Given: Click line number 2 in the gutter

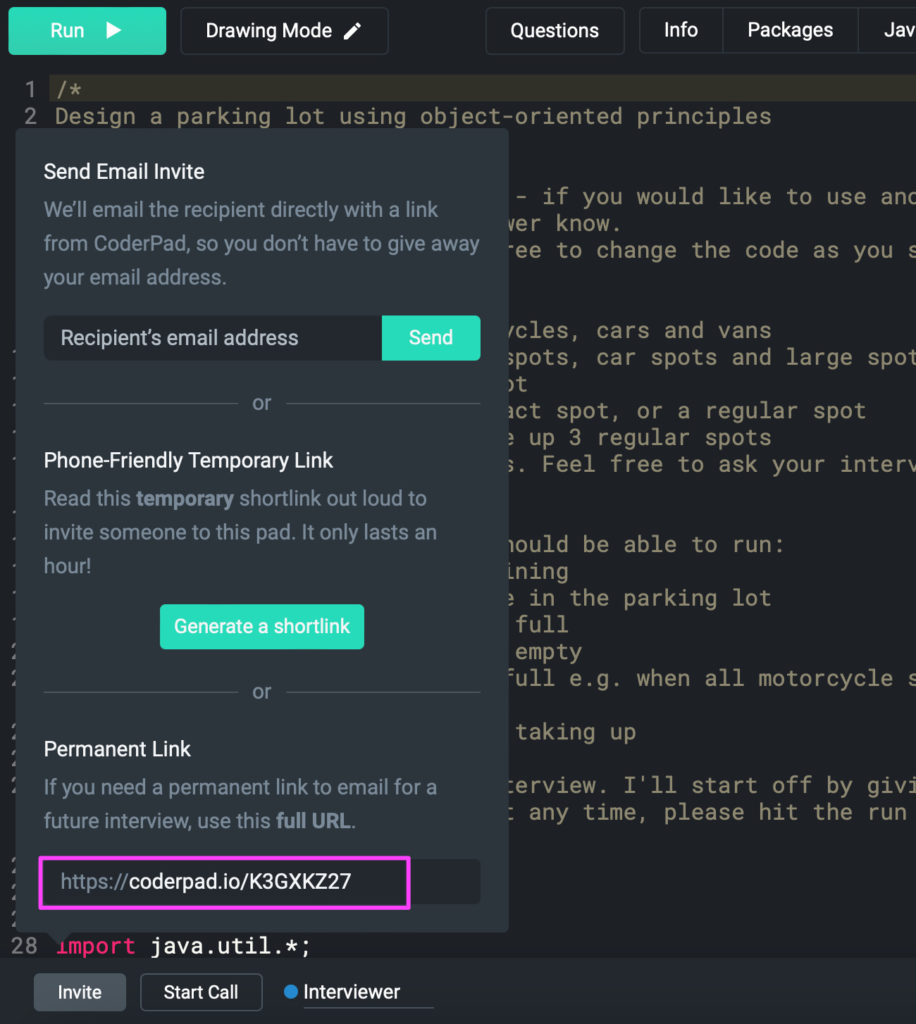Looking at the screenshot, I should click(x=30, y=116).
